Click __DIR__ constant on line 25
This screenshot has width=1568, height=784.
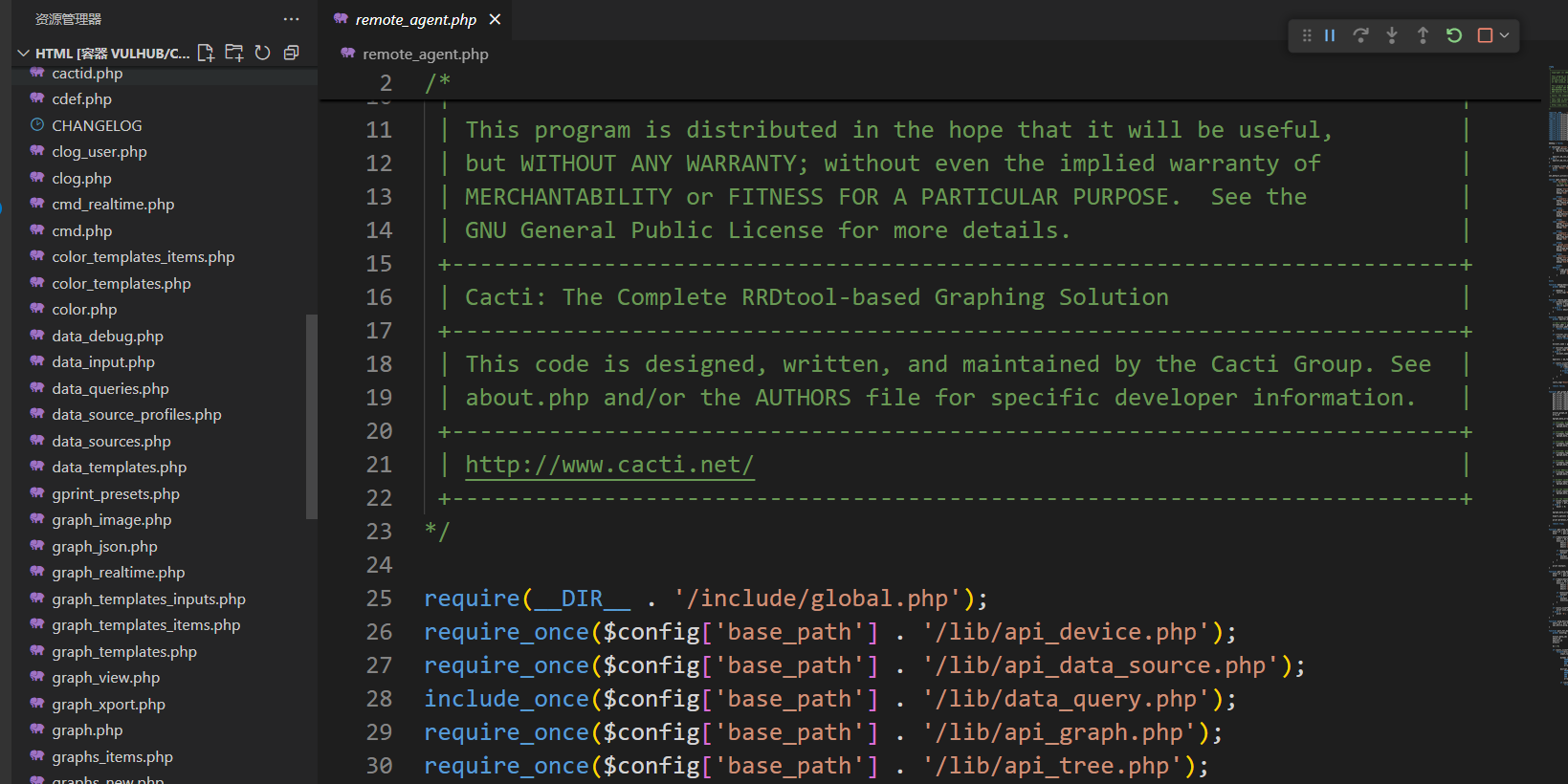tap(582, 599)
